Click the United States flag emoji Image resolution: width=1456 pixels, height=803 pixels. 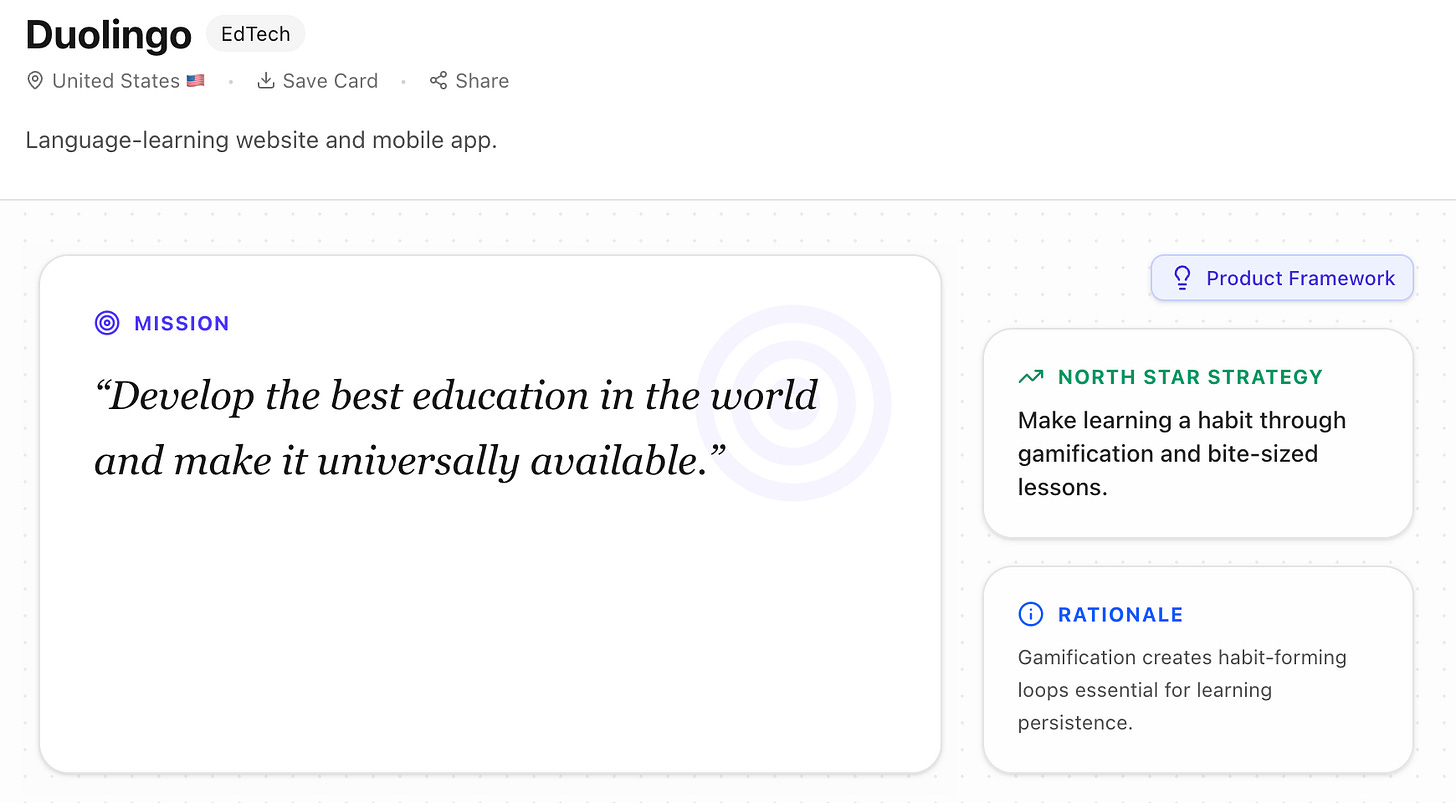coord(195,81)
